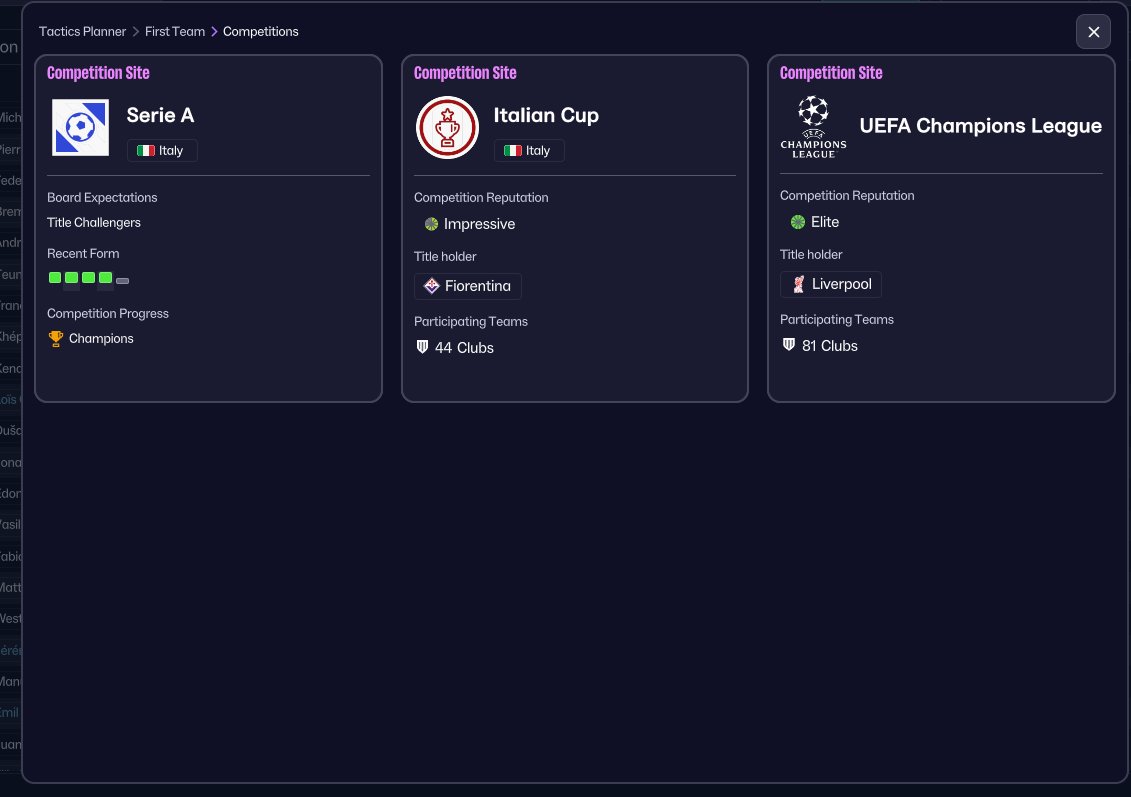
Task: Click the Title Challengers board expectation text
Action: point(94,223)
